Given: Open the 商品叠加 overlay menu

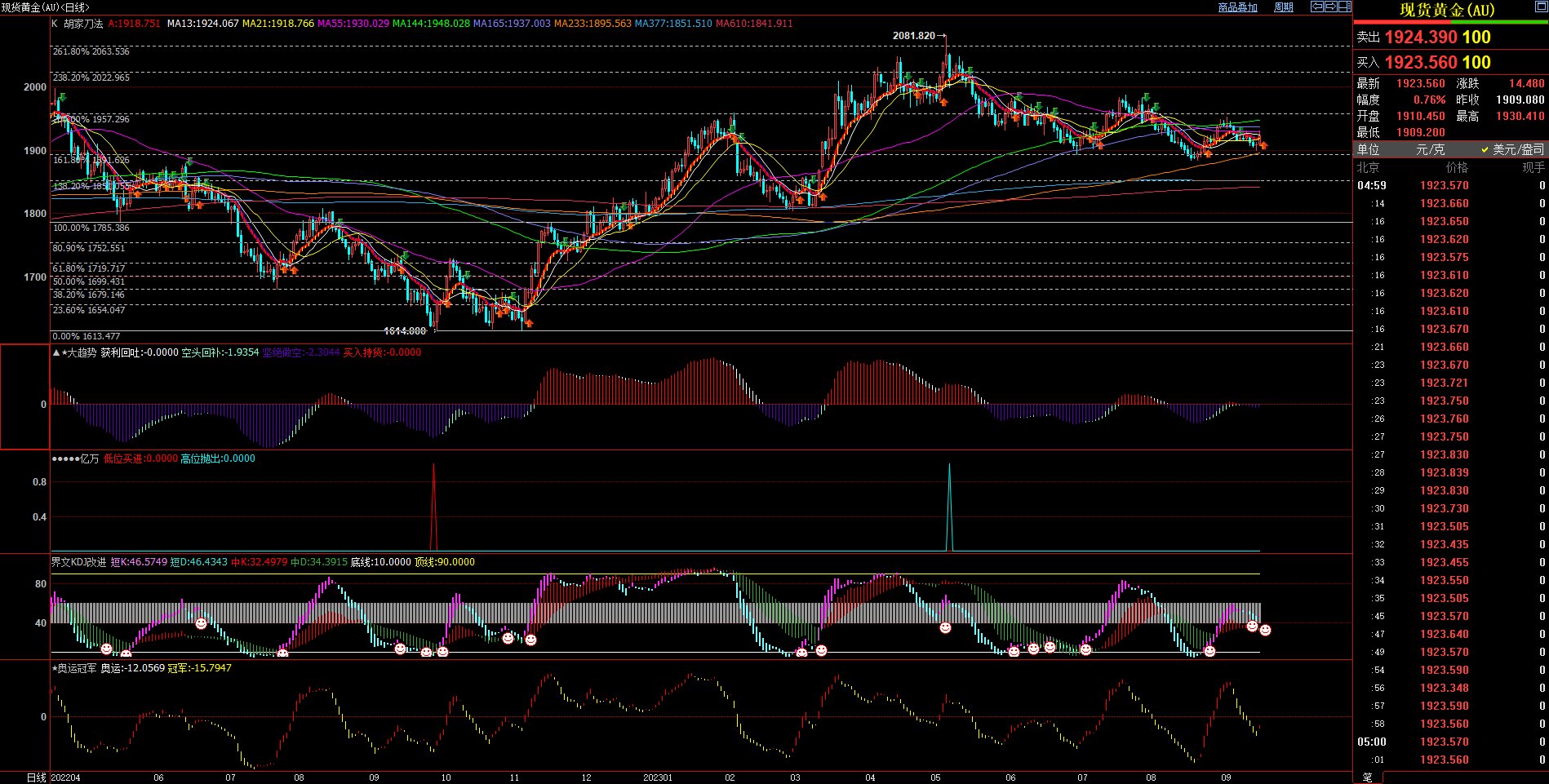Looking at the screenshot, I should click(x=1237, y=7).
